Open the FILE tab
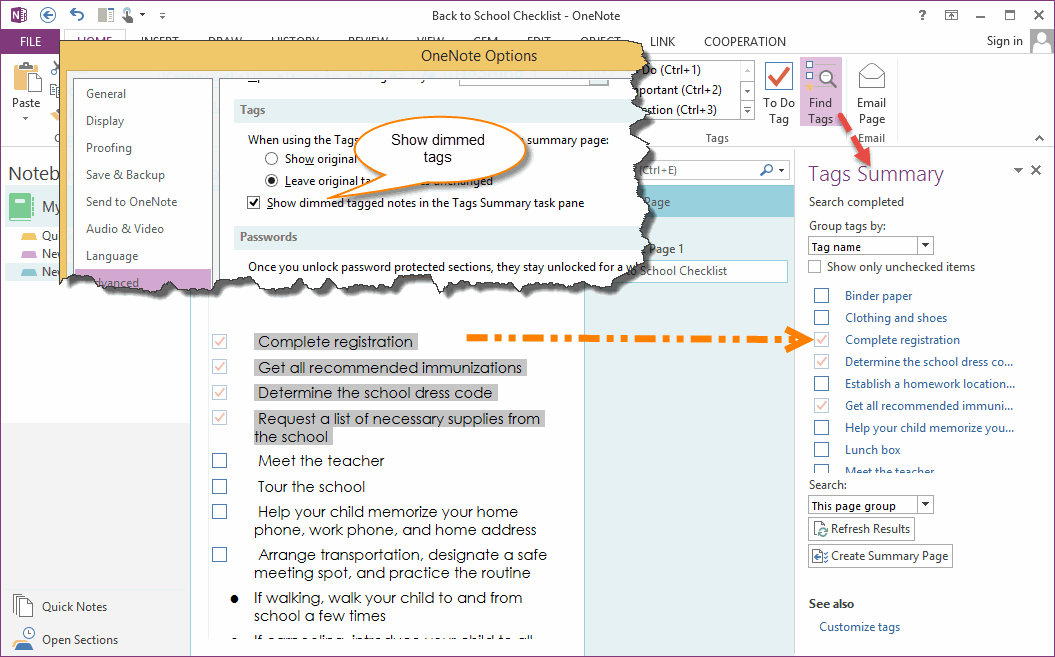 click(x=30, y=42)
